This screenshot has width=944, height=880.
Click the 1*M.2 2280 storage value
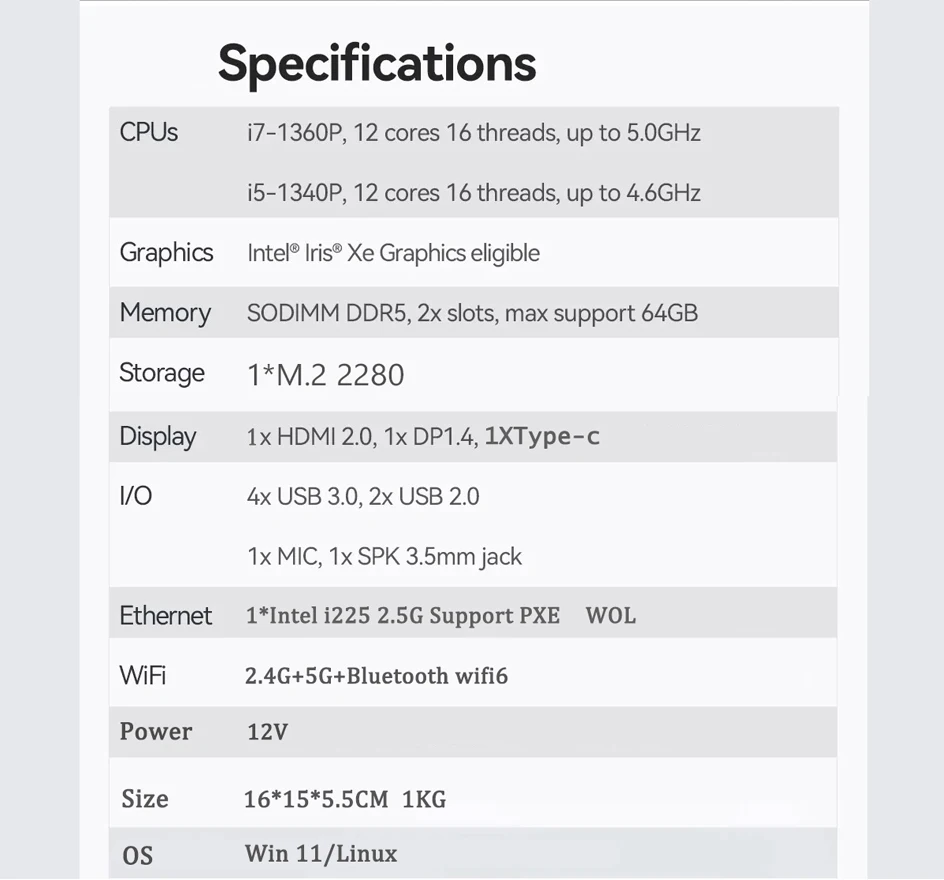[325, 375]
